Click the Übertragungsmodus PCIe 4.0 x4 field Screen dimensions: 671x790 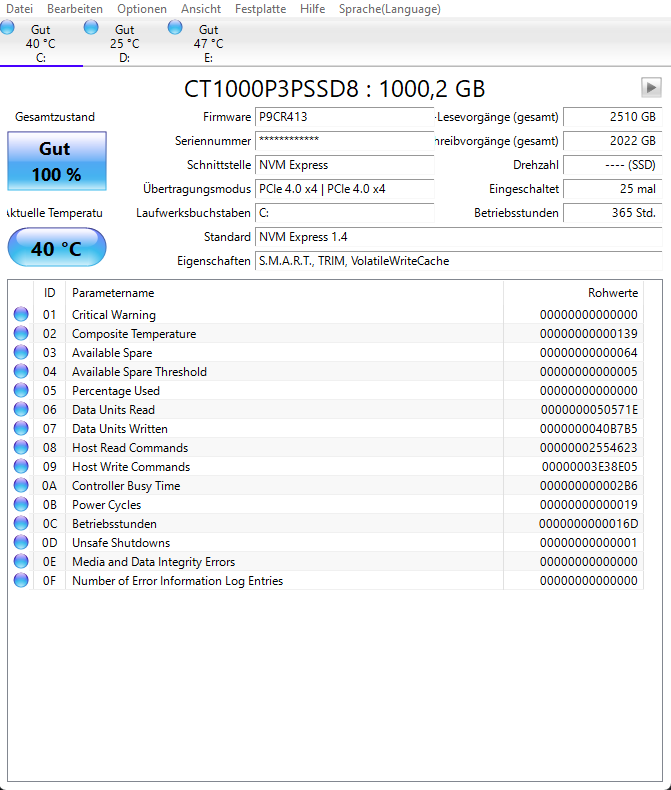pyautogui.click(x=345, y=189)
